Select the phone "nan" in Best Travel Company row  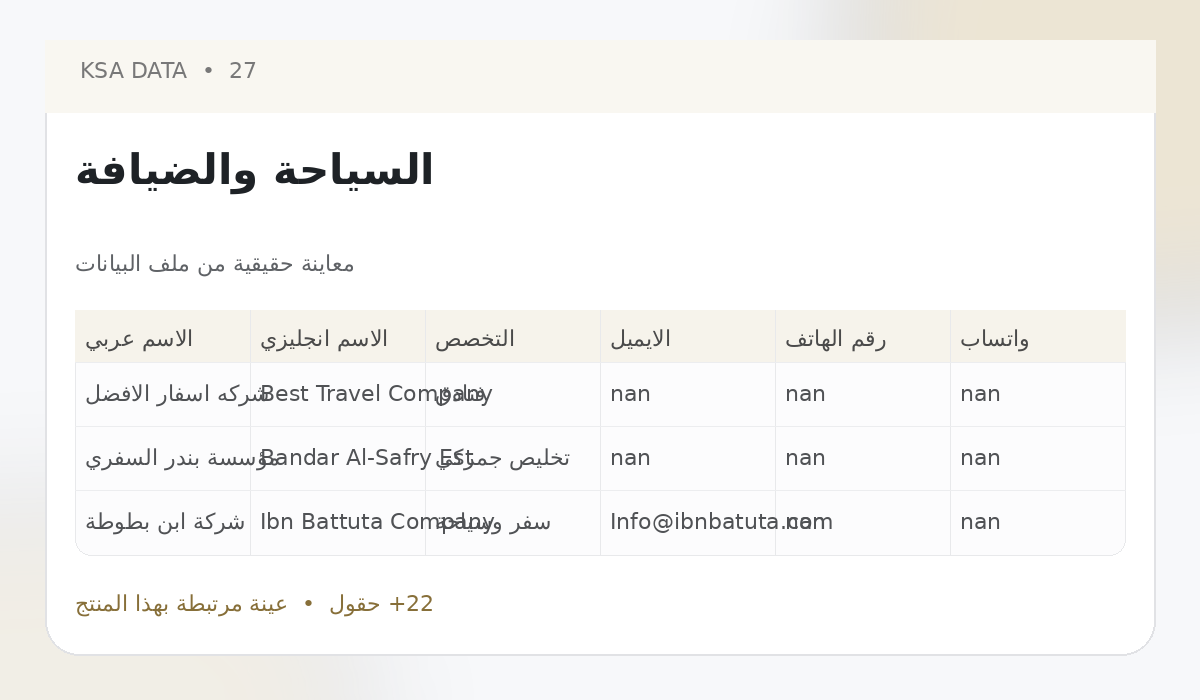(x=863, y=395)
